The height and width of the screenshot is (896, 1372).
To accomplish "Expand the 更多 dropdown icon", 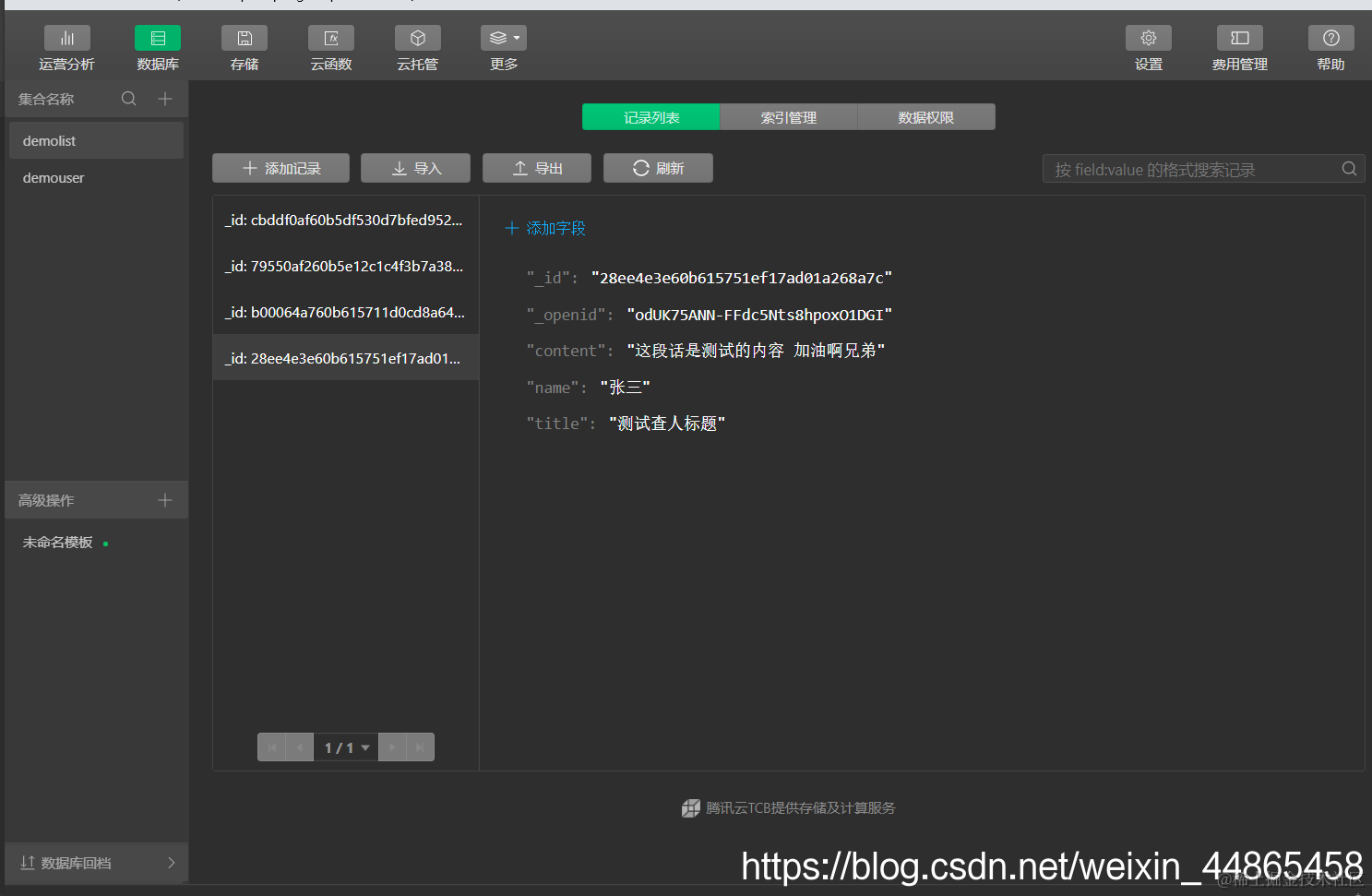I will pyautogui.click(x=504, y=38).
